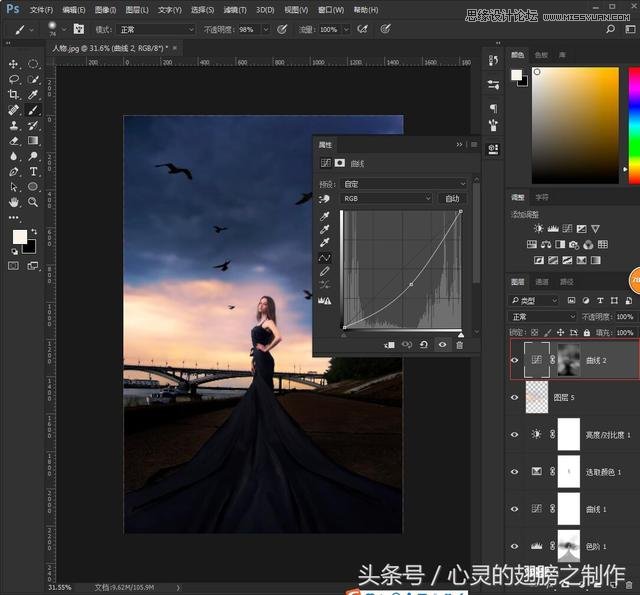This screenshot has height=595, width=640.
Task: Click the Curves panel trash icon
Action: [x=460, y=345]
